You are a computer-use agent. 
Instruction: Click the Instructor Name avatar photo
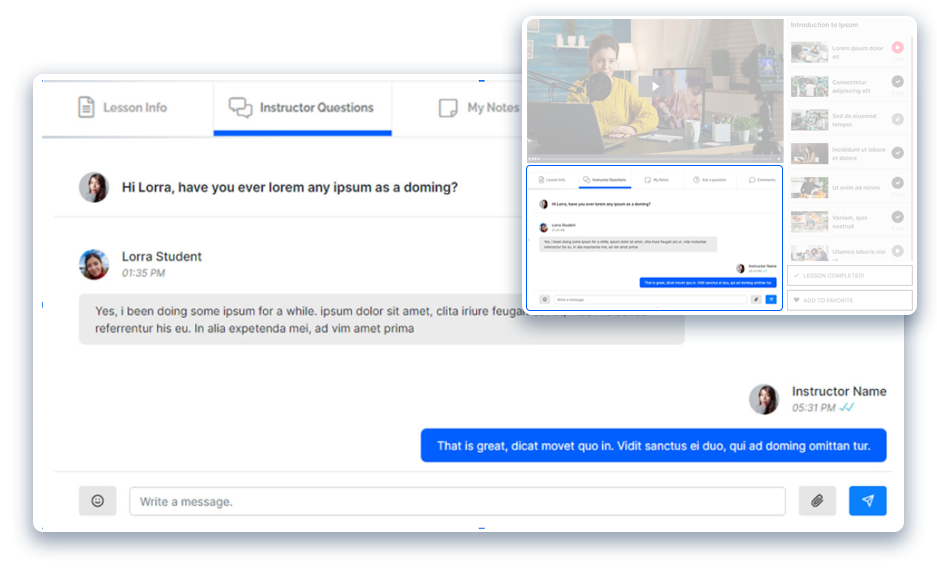(765, 399)
